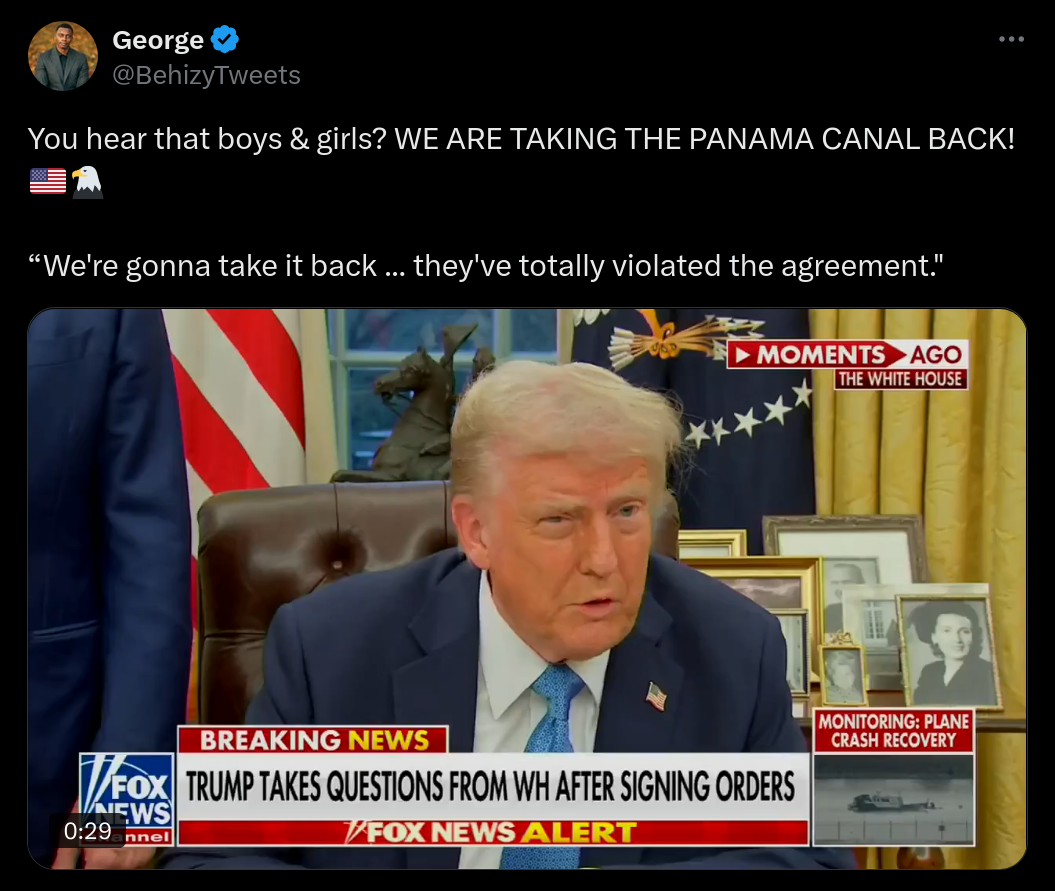Click the plane crash recovery inset thumbnail
1055x891 pixels.
click(x=894, y=799)
